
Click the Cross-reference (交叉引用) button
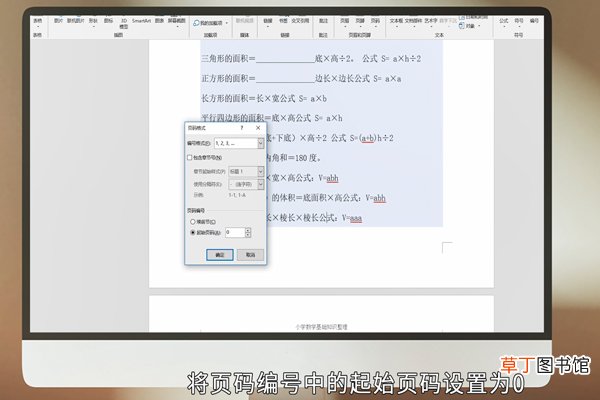click(300, 21)
